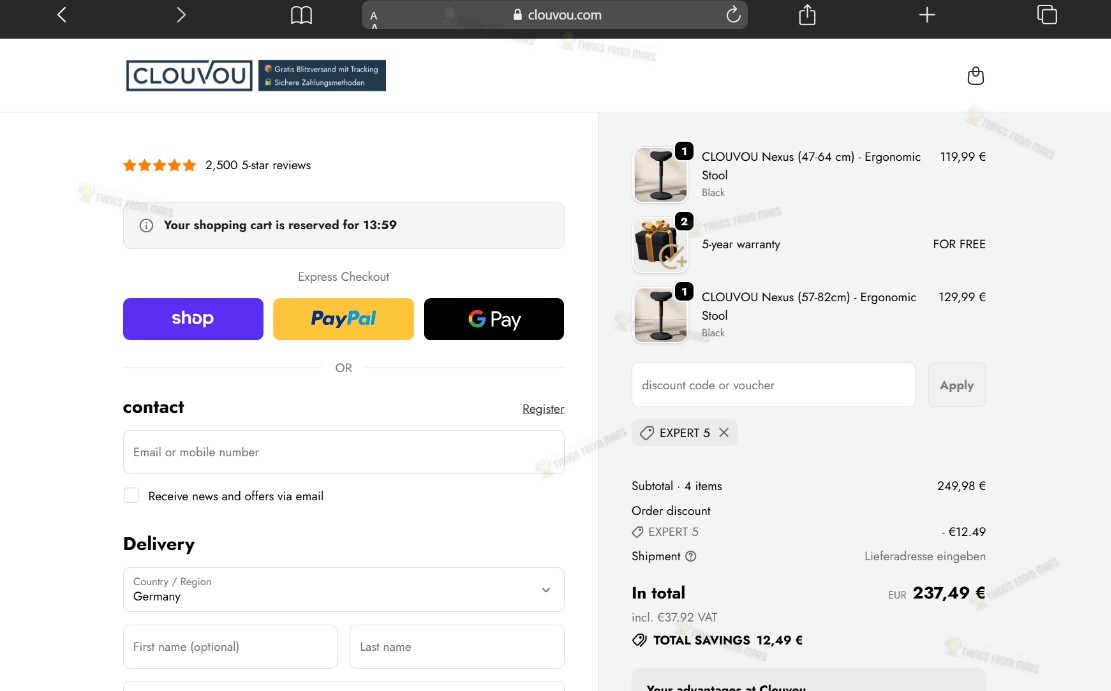This screenshot has height=691, width=1111.
Task: Focus the Email or mobile number field
Action: point(344,452)
